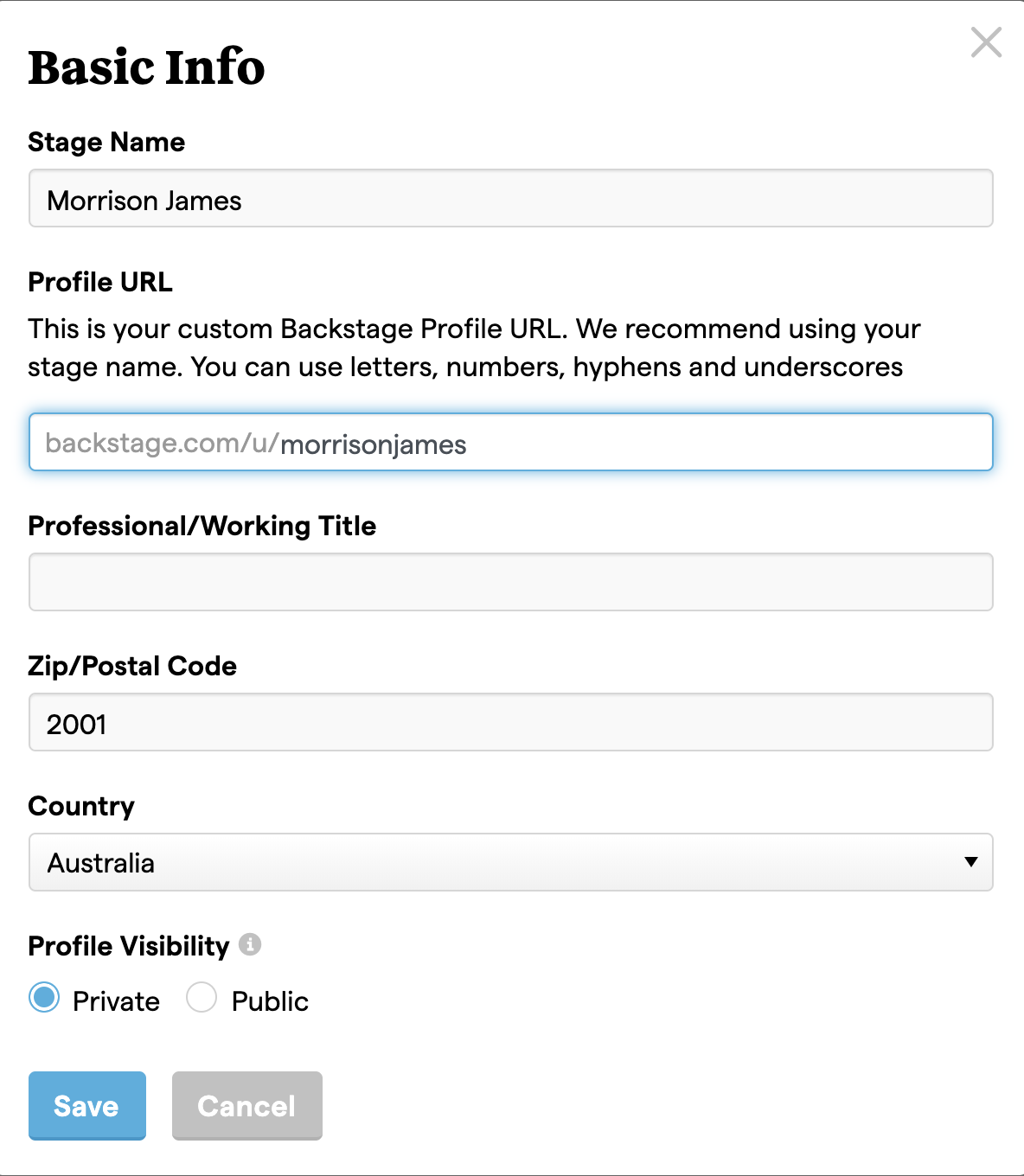
Task: Click the Profile URL heading label
Action: tap(100, 282)
